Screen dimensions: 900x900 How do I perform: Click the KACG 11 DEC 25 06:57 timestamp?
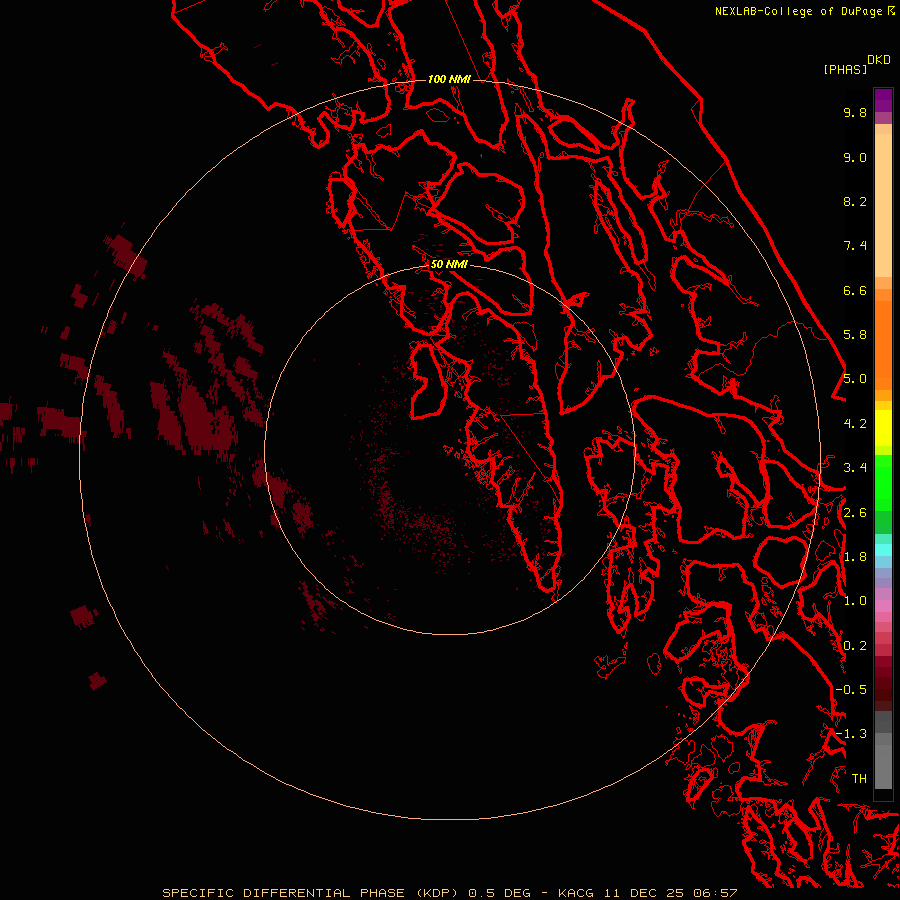click(647, 893)
